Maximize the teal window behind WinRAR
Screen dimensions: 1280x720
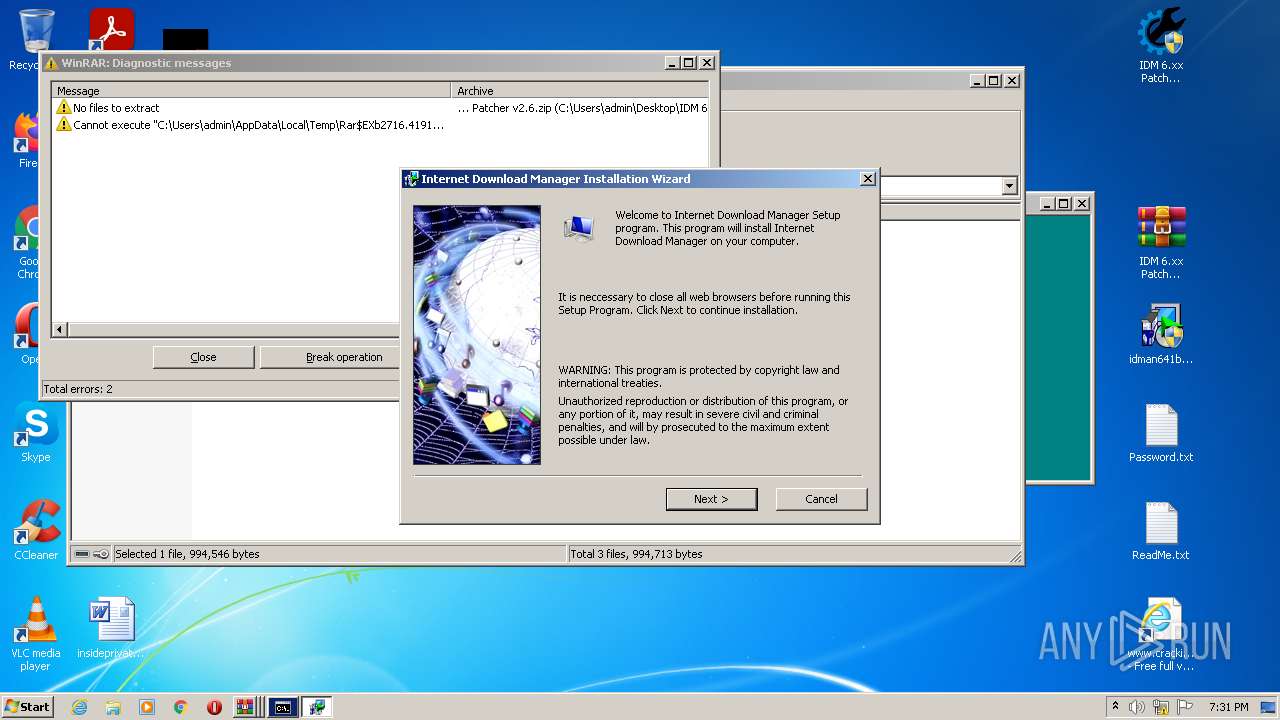pyautogui.click(x=1063, y=203)
